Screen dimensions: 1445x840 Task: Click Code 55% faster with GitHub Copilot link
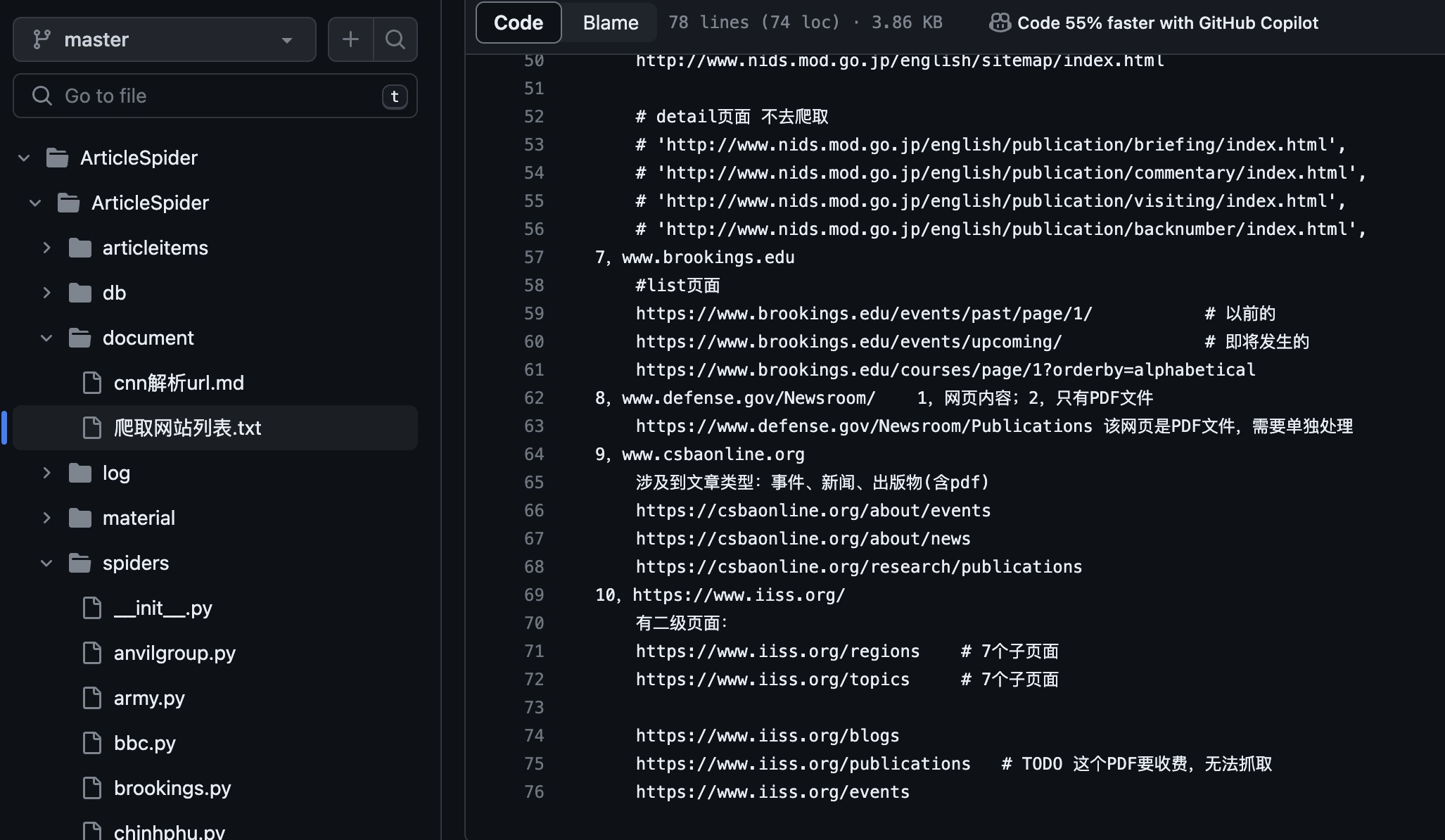pos(1168,23)
